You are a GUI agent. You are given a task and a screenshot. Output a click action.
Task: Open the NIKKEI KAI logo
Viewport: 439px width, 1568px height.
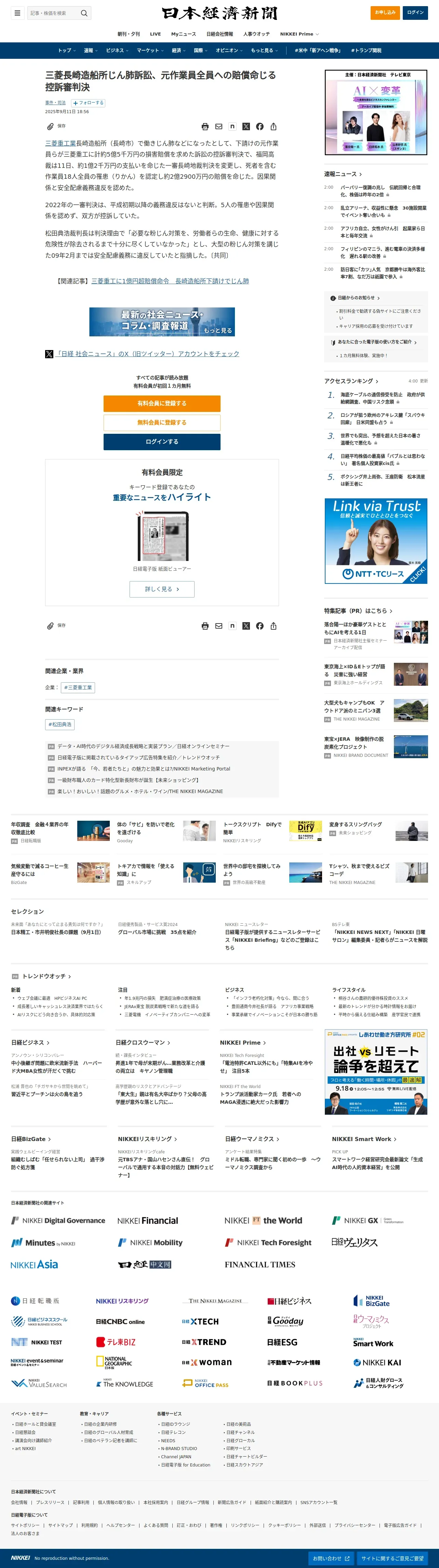pyautogui.click(x=377, y=1362)
